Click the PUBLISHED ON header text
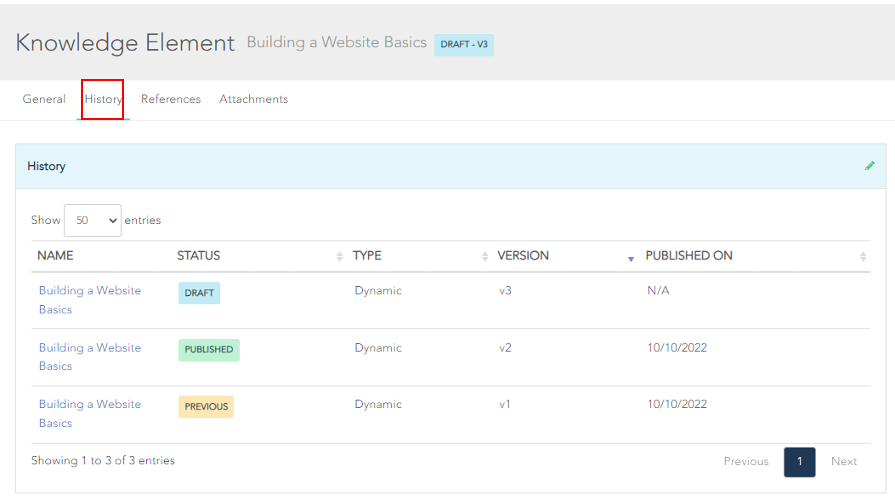The height and width of the screenshot is (502, 895). (689, 256)
